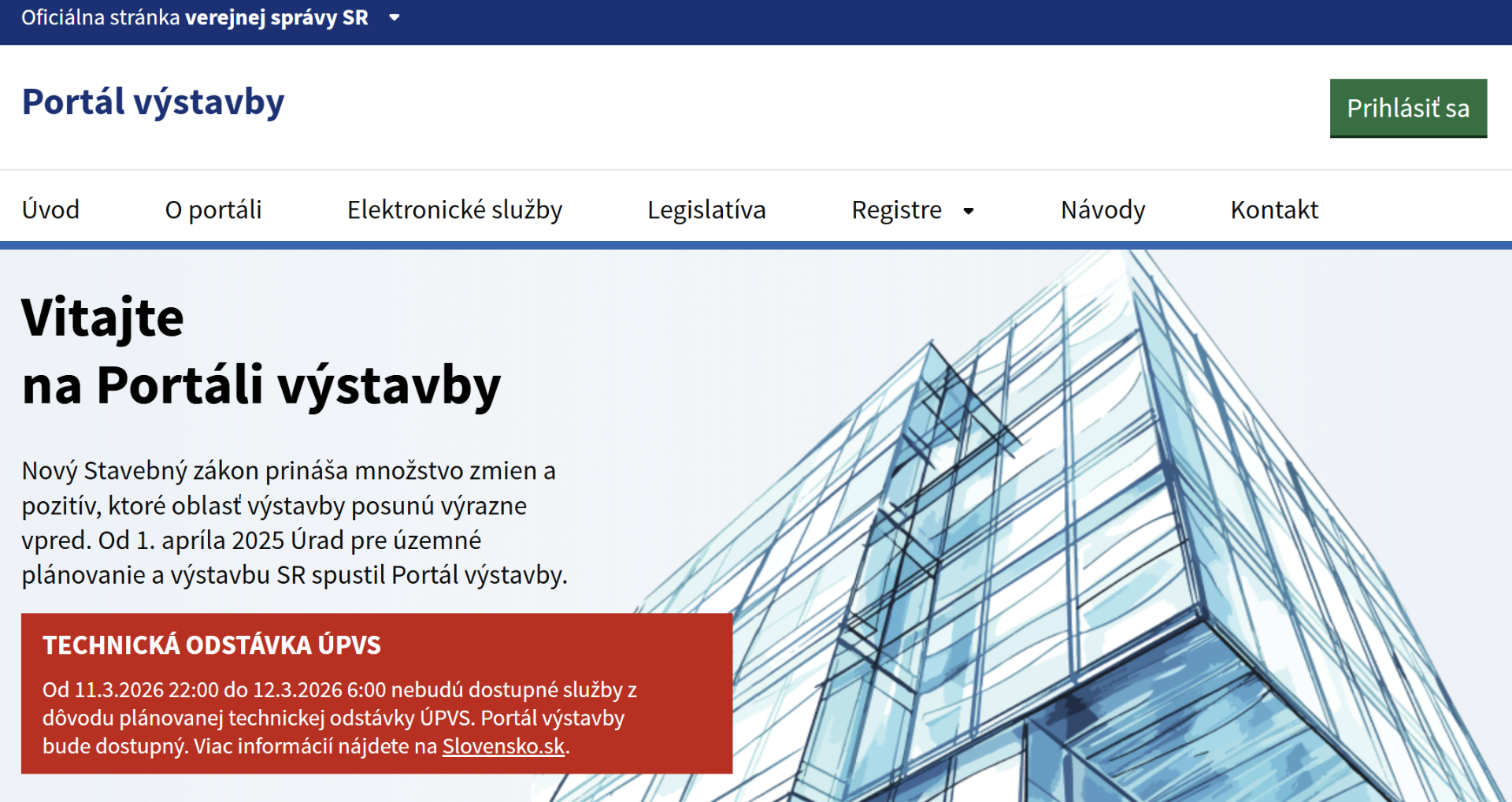
Task: Open the O portáli page
Action: (213, 210)
